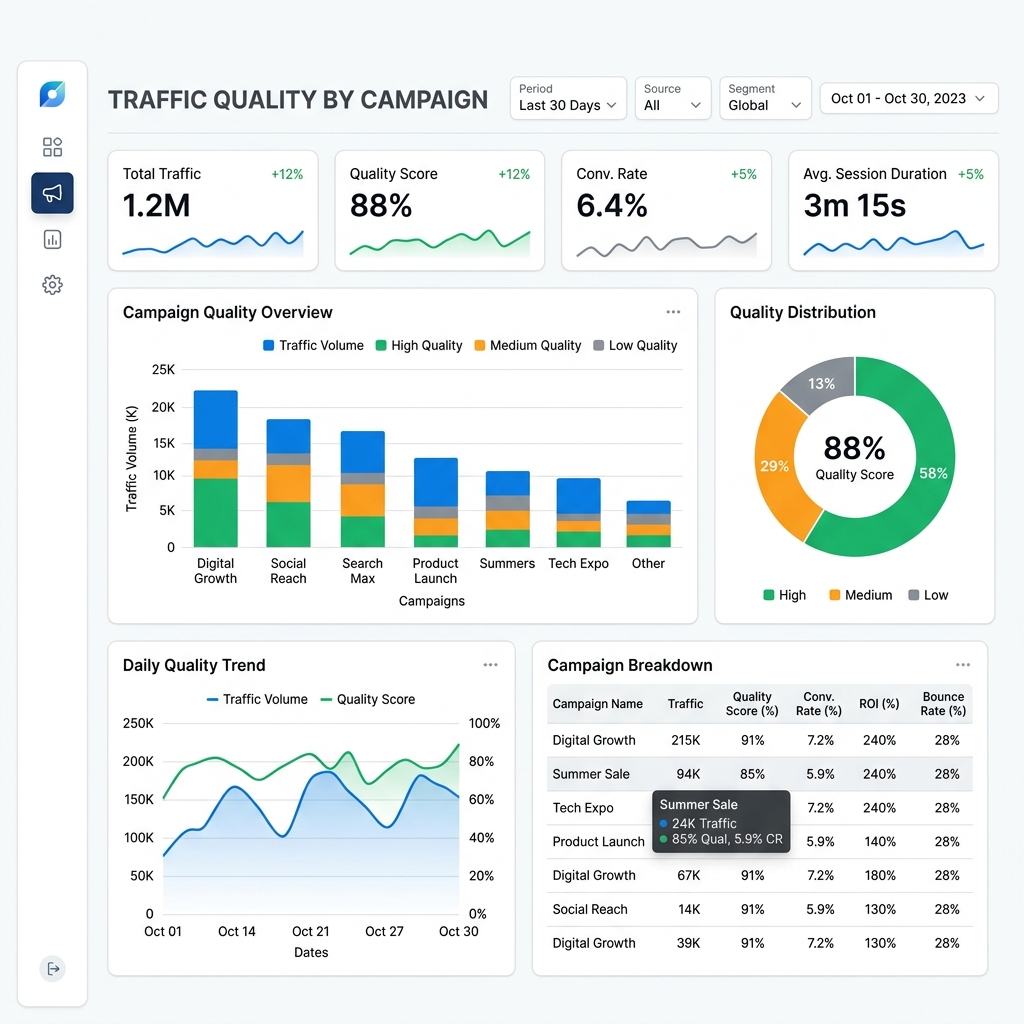This screenshot has height=1024, width=1024.
Task: Sort by Traffic column header
Action: pyautogui.click(x=686, y=704)
